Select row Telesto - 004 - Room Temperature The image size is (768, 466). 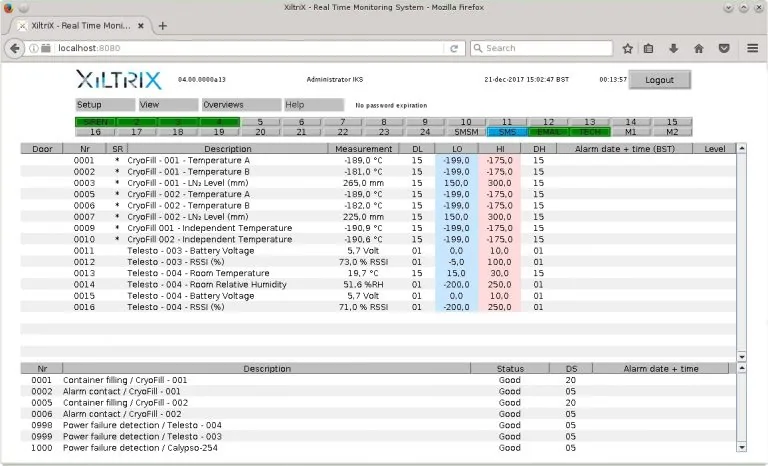378,273
